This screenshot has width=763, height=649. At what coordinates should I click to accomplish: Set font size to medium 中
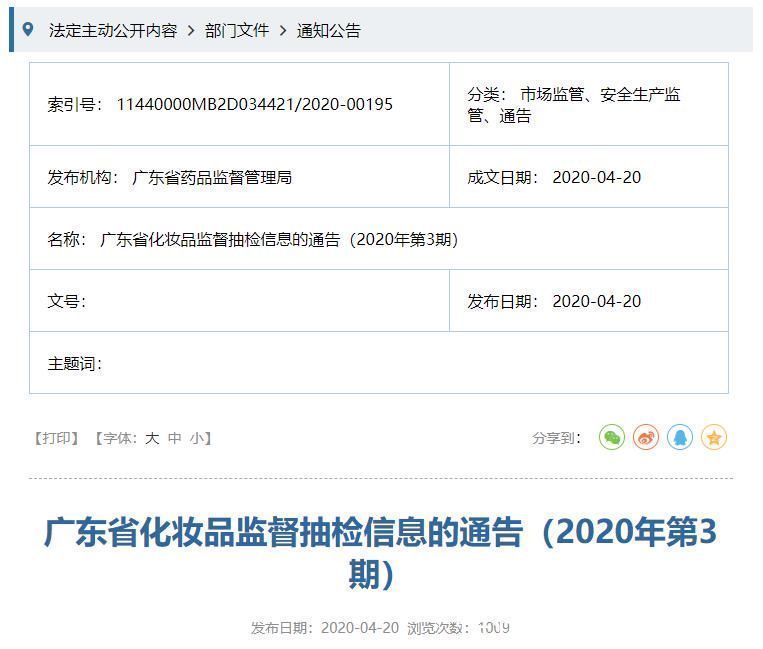coord(175,438)
